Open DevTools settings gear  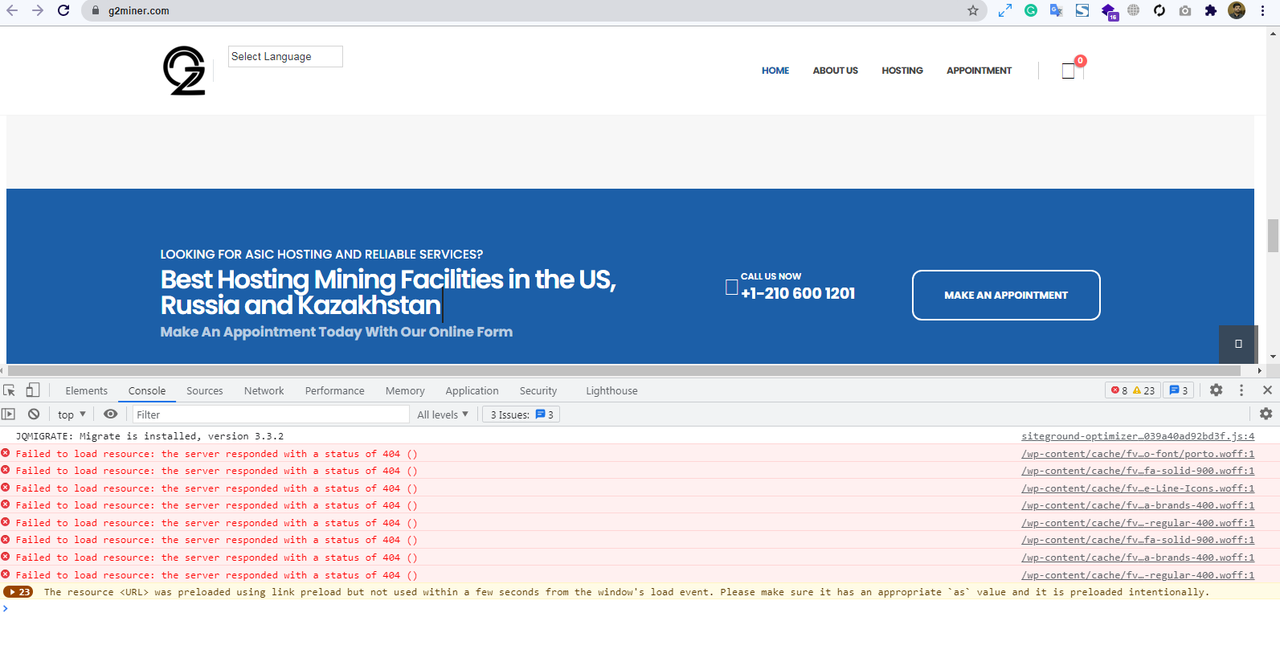click(x=1216, y=390)
